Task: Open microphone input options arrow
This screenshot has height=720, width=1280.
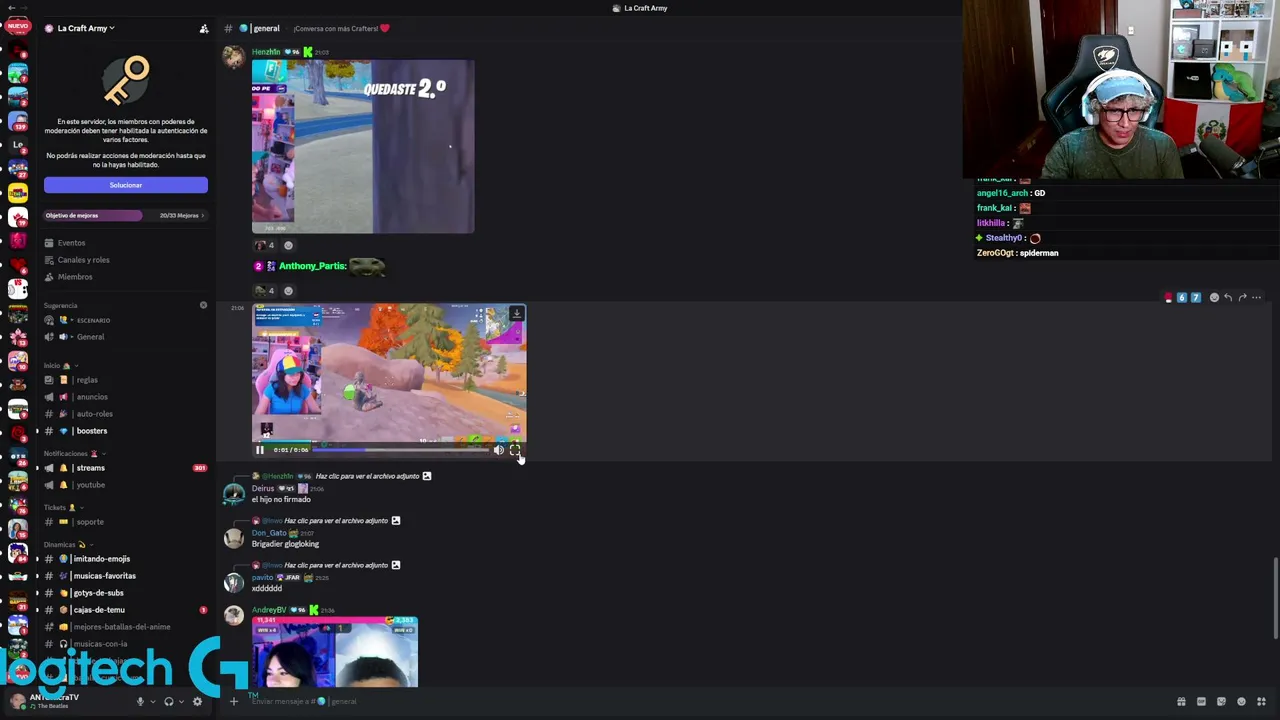Action: coord(152,702)
